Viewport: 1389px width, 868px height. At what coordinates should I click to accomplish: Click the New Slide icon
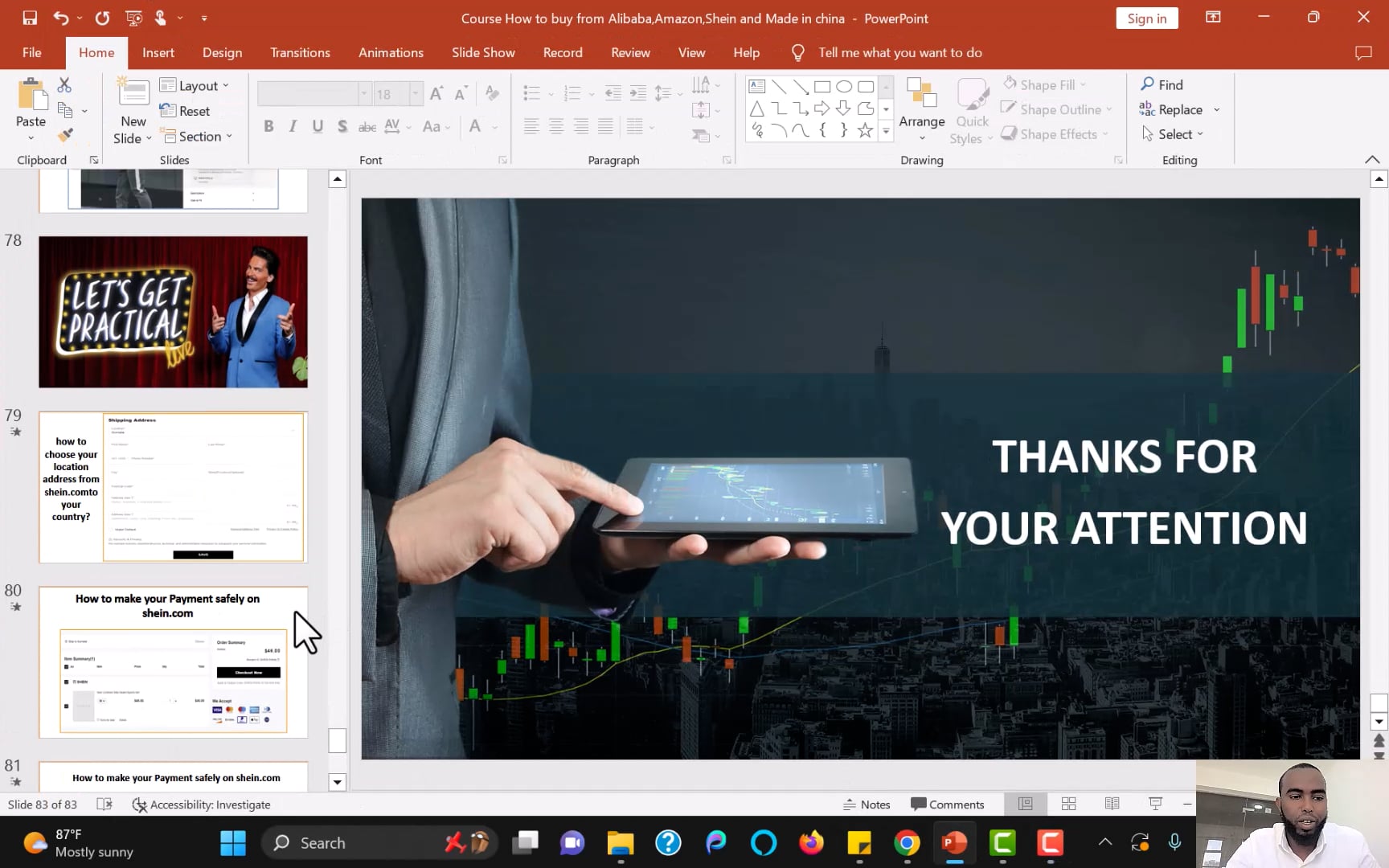click(x=133, y=92)
